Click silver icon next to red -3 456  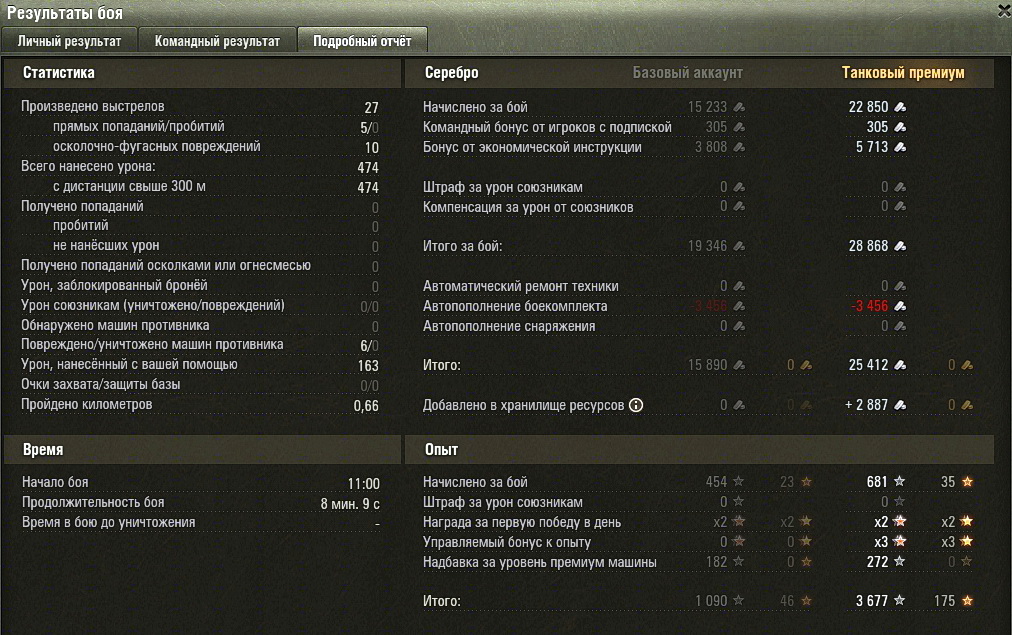[x=900, y=307]
